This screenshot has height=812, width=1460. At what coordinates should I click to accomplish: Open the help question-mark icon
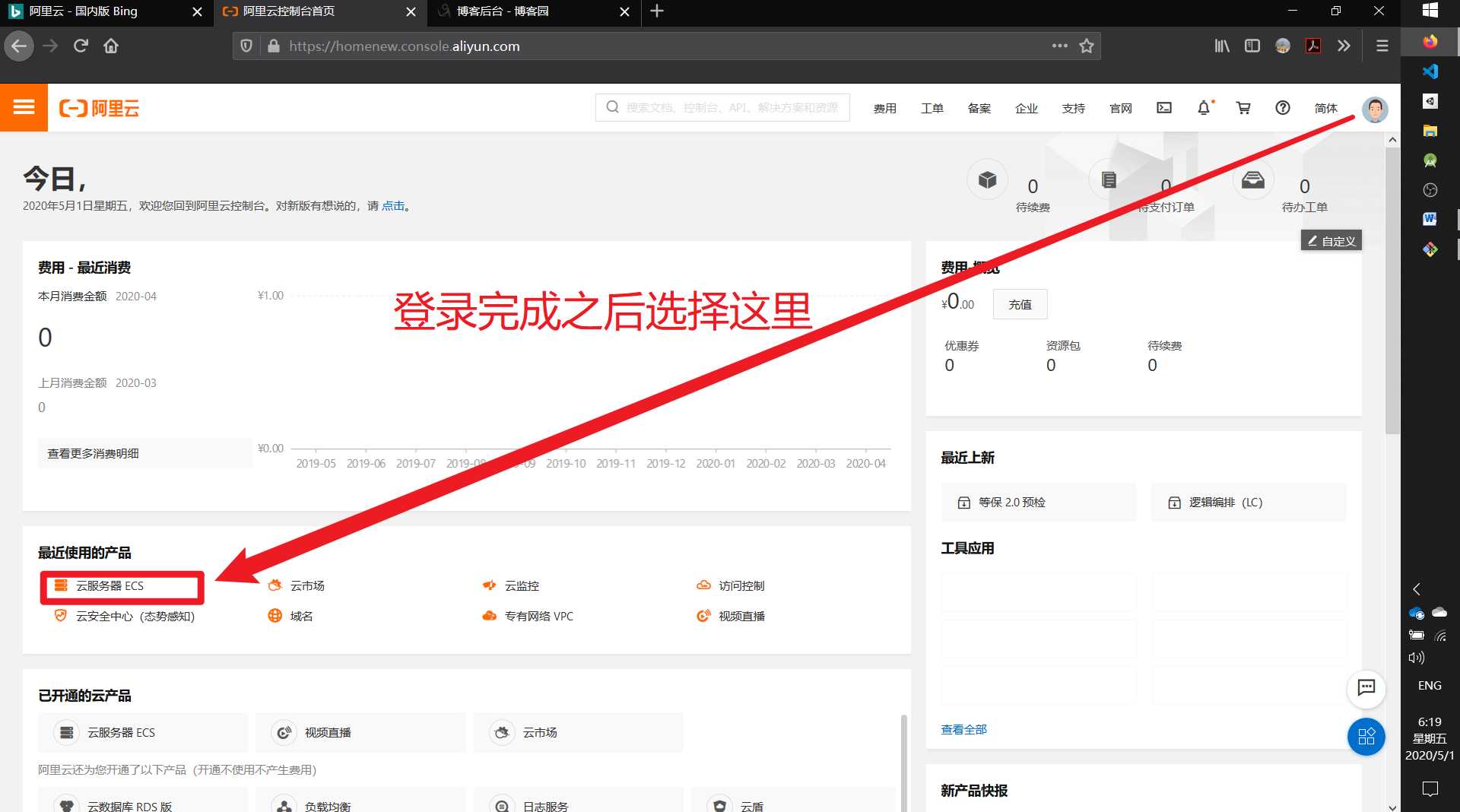click(x=1283, y=108)
